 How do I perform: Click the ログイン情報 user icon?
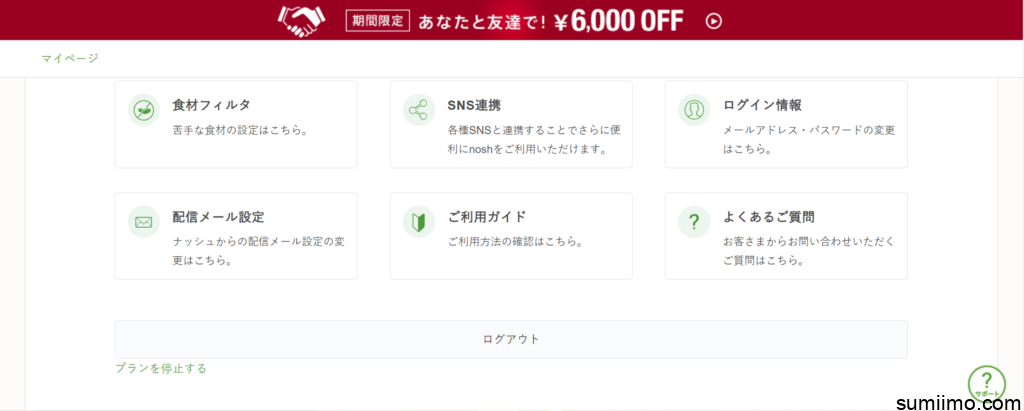[x=694, y=109]
